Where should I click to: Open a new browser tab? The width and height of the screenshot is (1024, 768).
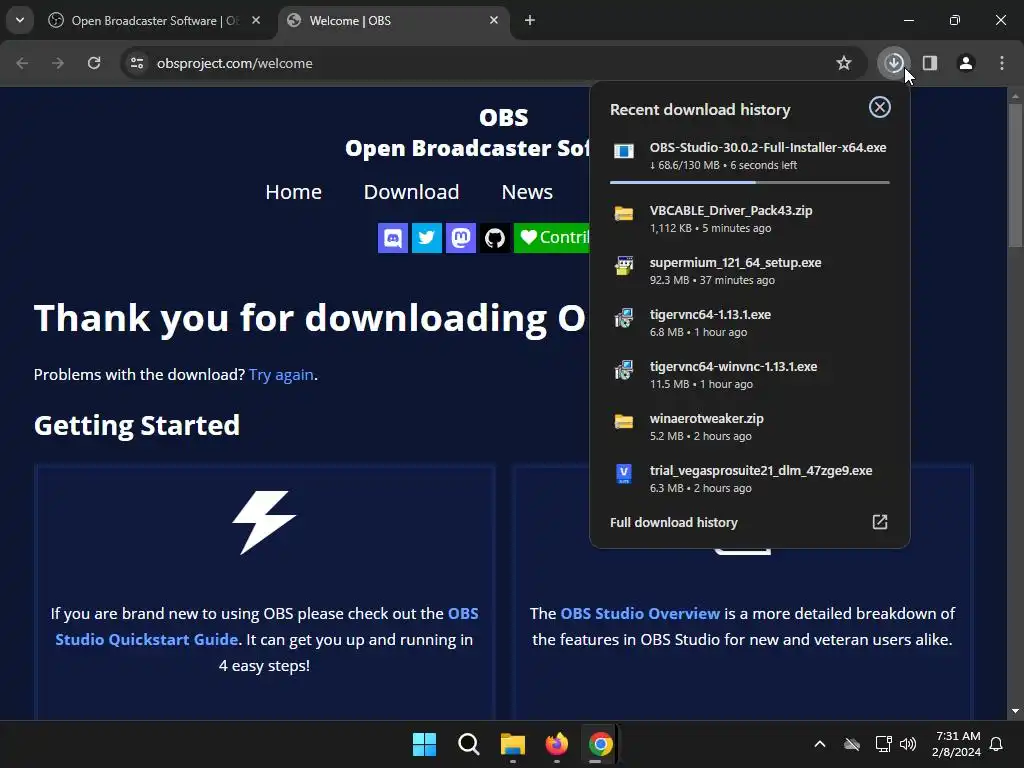(530, 20)
